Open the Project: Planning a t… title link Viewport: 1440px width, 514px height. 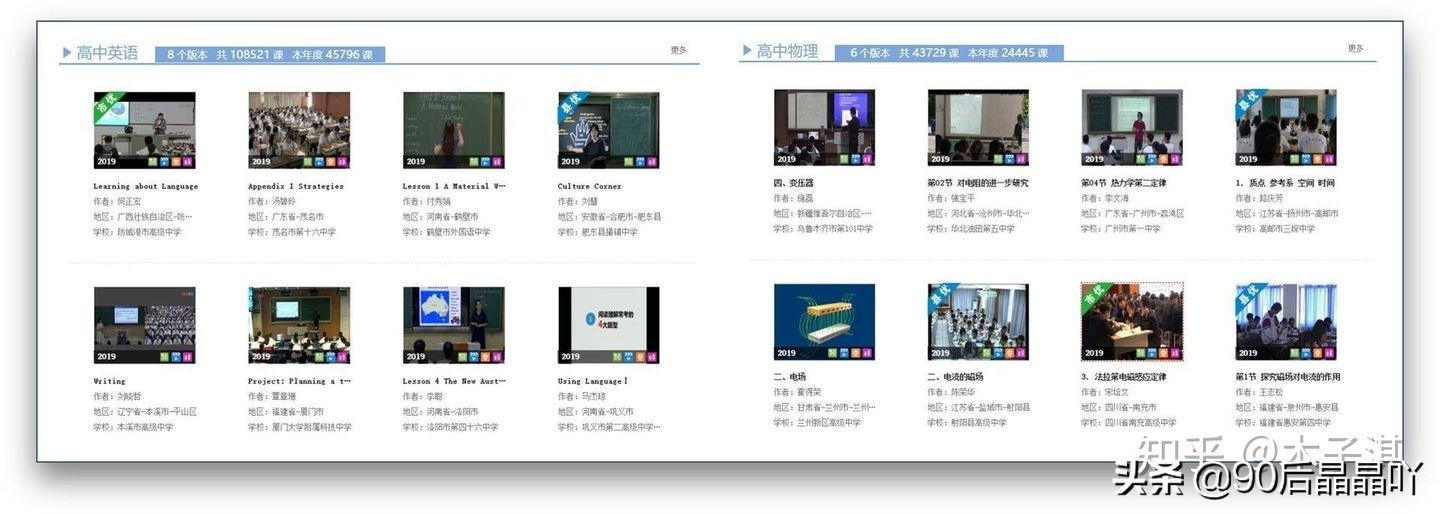click(299, 381)
